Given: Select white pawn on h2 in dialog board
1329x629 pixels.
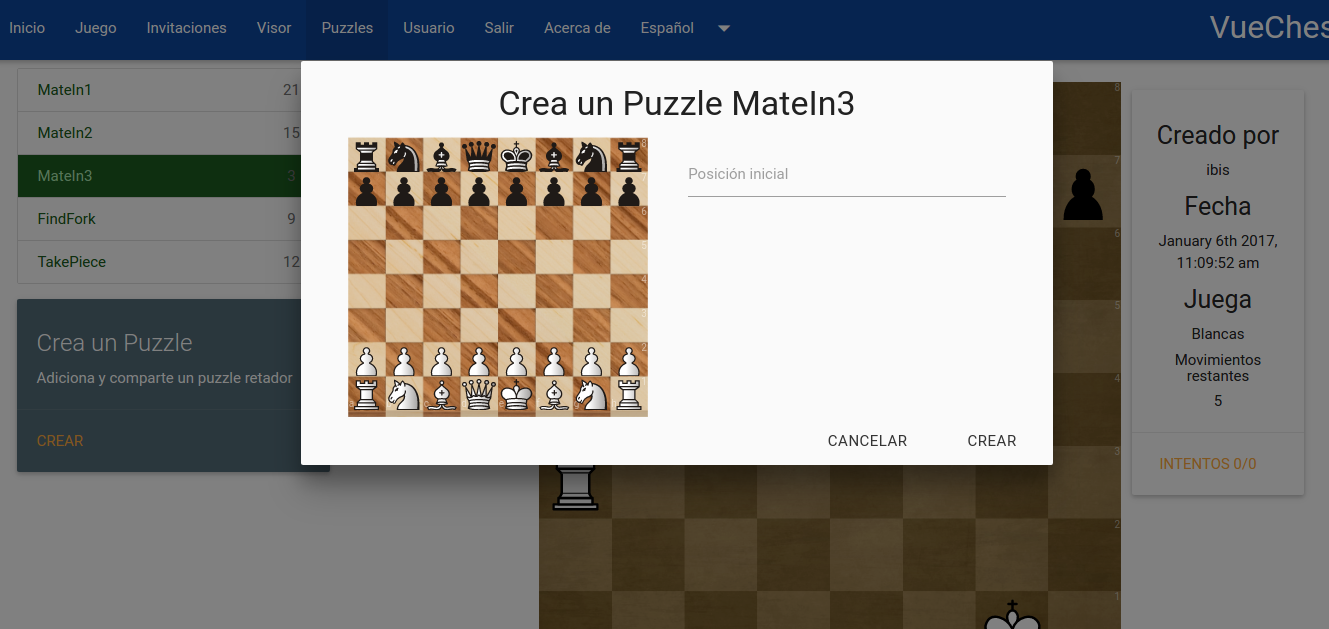Looking at the screenshot, I should [x=629, y=360].
